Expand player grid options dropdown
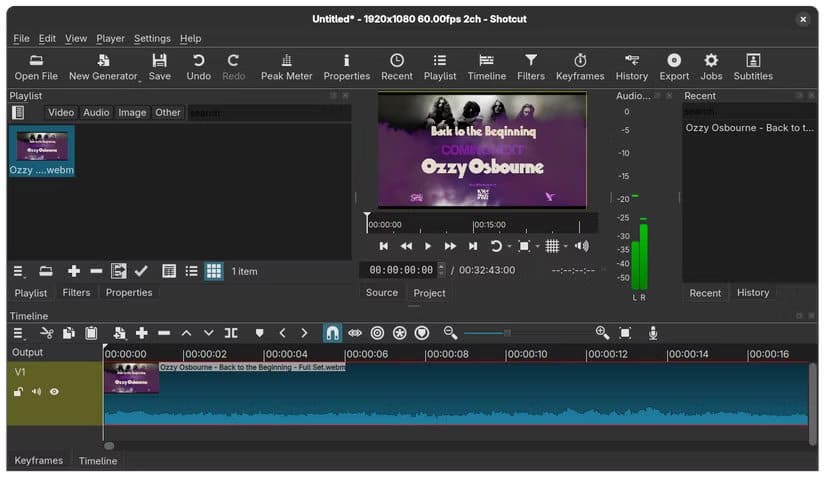This screenshot has width=825, height=478. [x=566, y=246]
